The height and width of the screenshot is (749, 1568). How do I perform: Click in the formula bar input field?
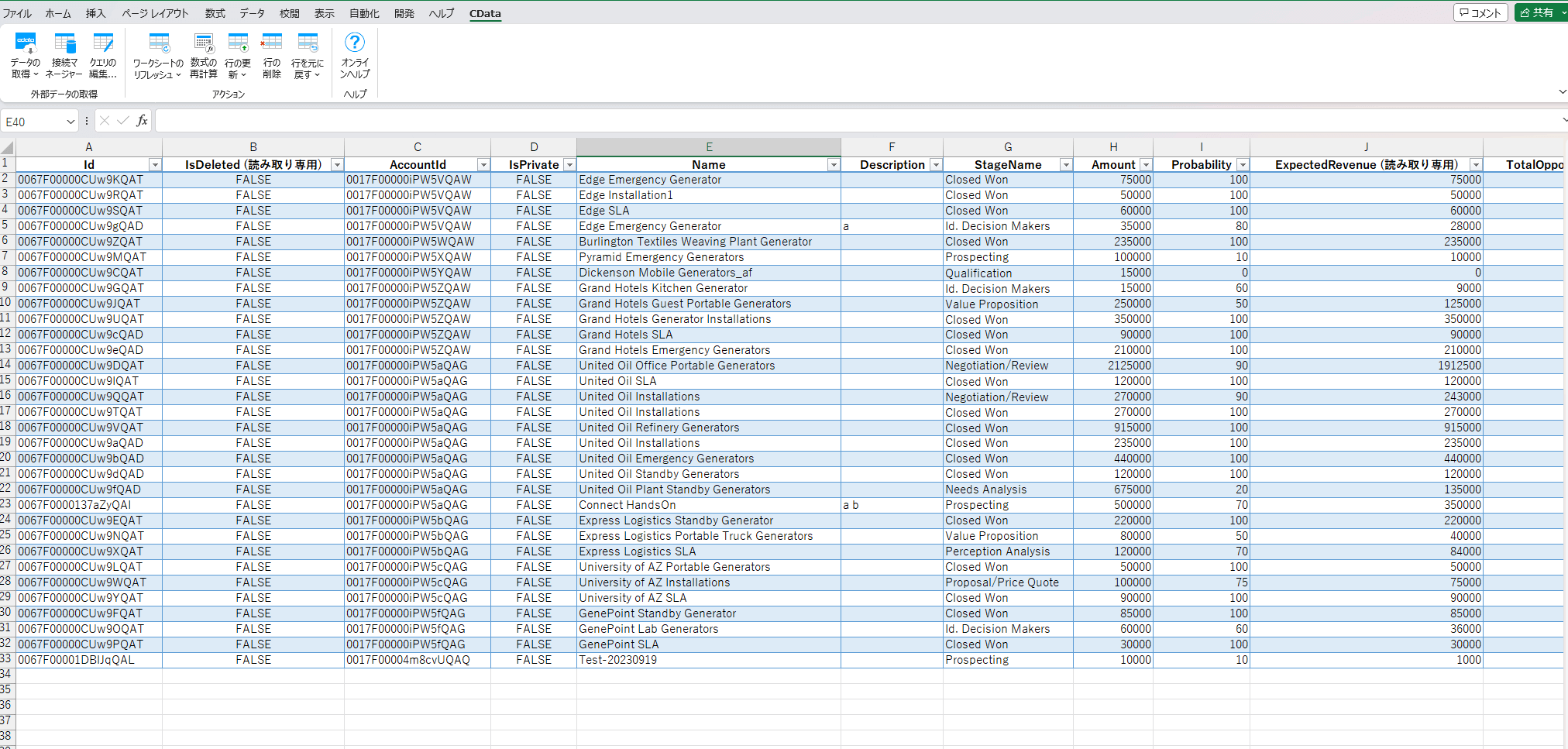click(x=852, y=121)
